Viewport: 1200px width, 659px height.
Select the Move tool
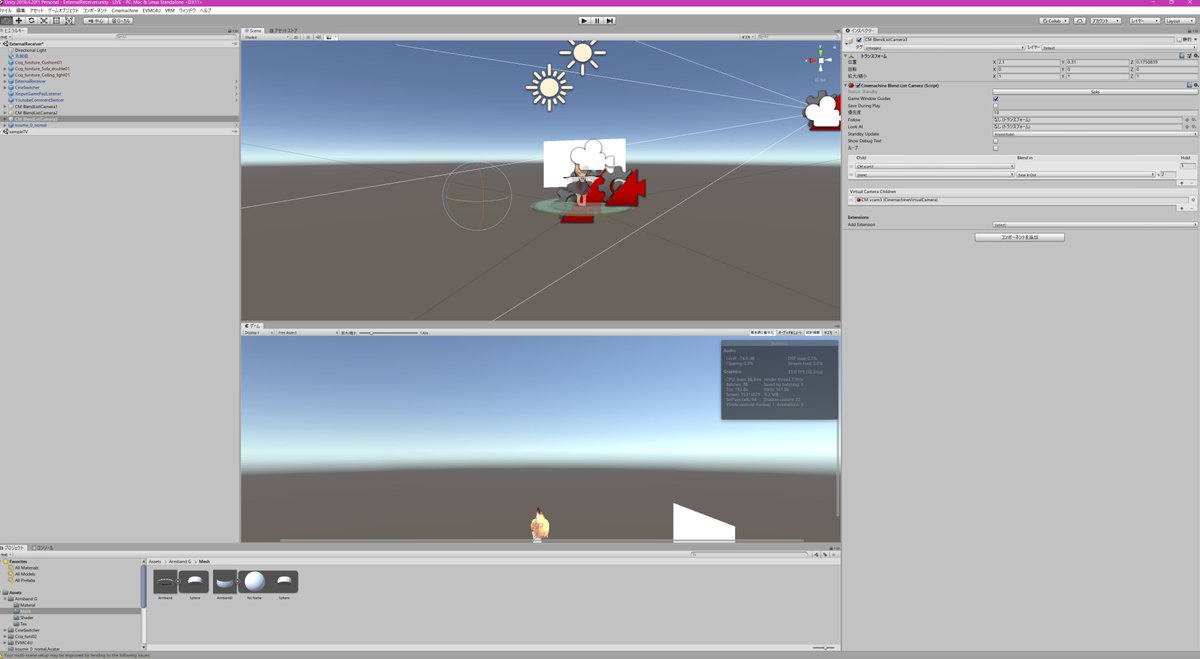point(19,20)
